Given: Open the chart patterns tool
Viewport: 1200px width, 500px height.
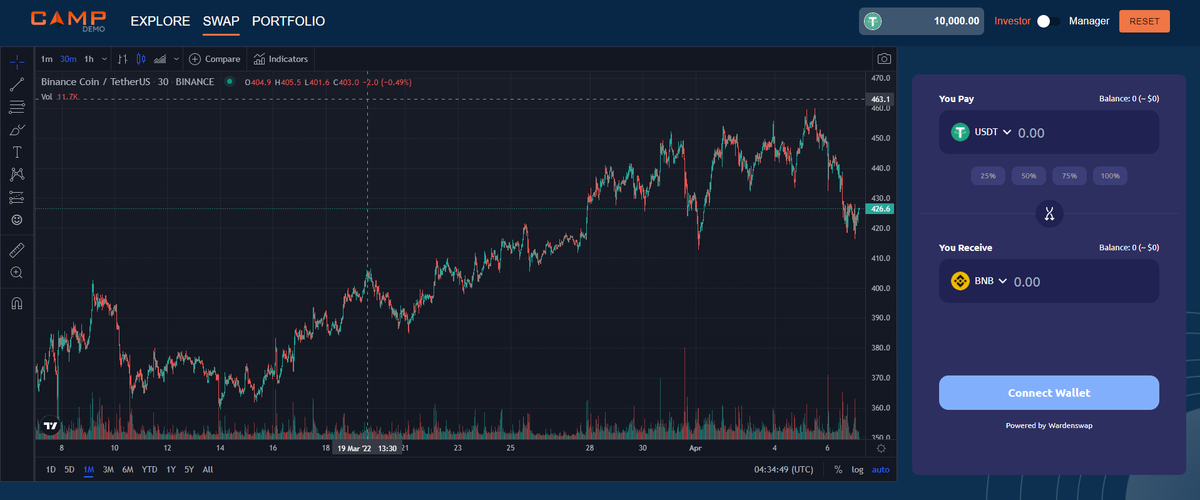Looking at the screenshot, I should tap(17, 174).
